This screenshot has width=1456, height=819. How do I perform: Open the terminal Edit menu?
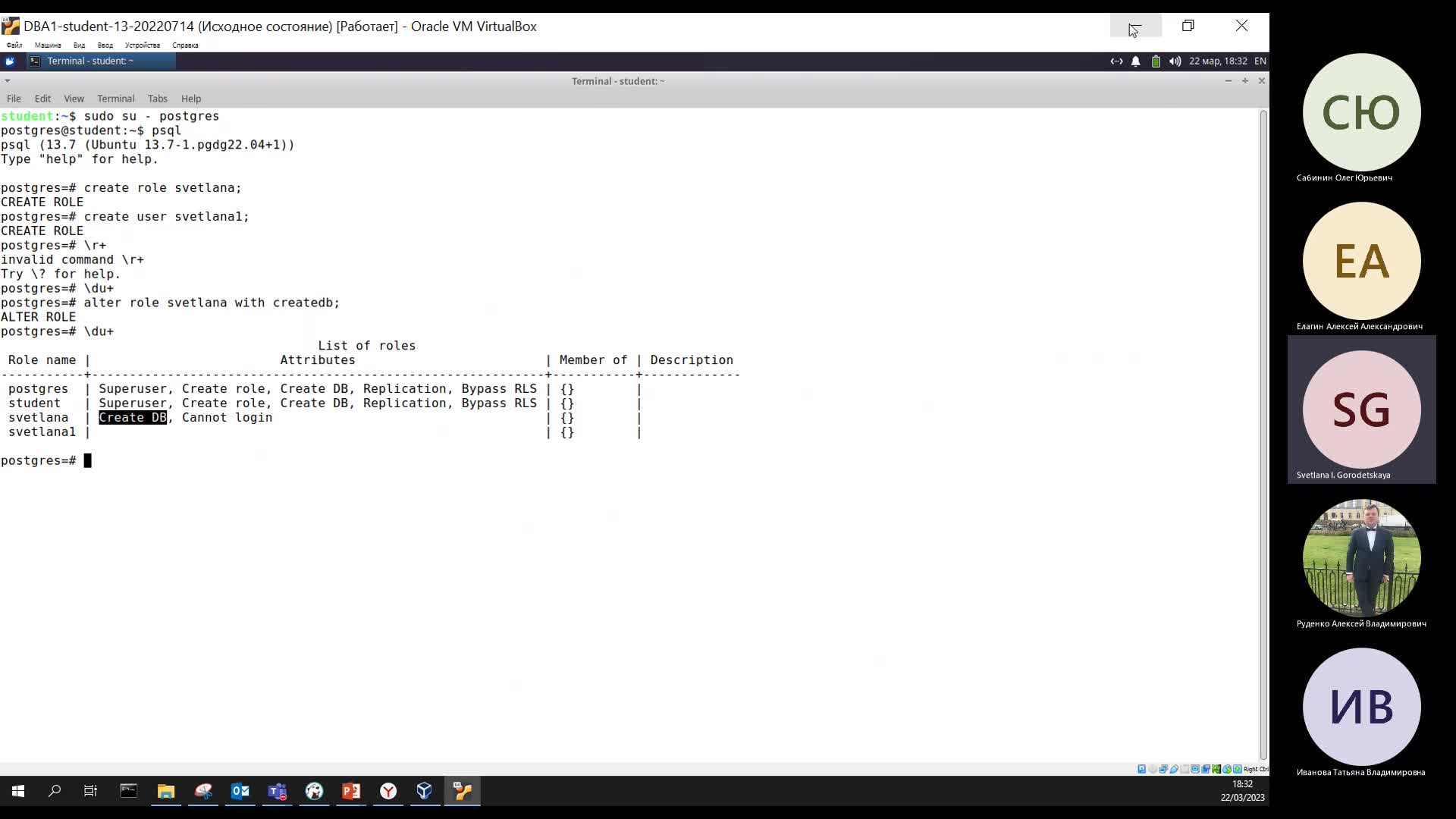pos(42,99)
